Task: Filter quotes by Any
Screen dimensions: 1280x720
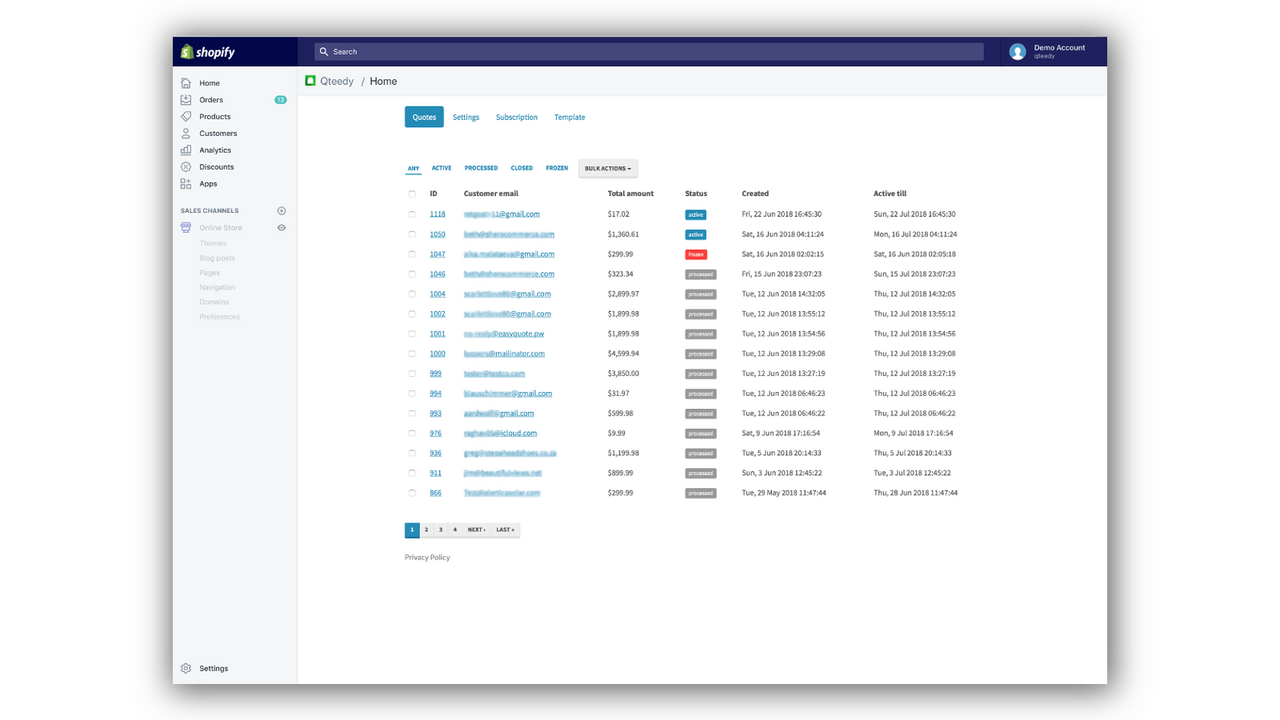Action: pyautogui.click(x=413, y=168)
